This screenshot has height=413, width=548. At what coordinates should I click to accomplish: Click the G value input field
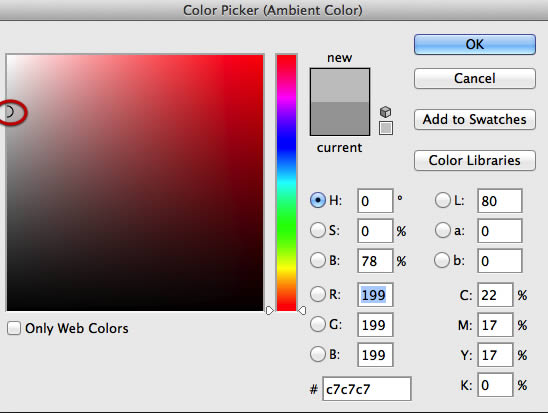point(375,325)
